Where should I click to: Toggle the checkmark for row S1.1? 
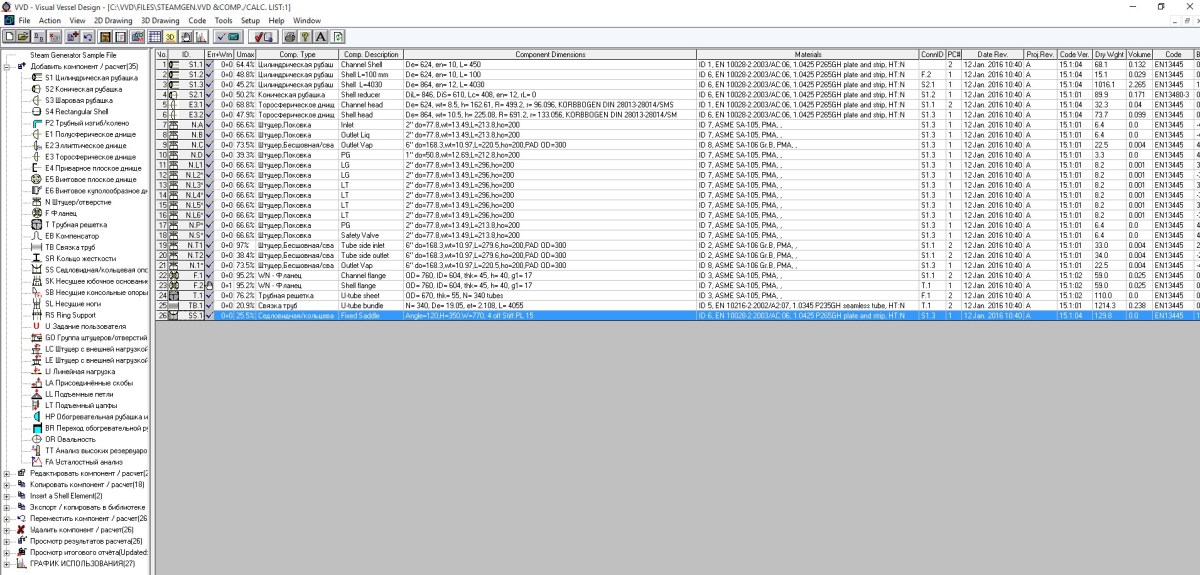[x=211, y=64]
